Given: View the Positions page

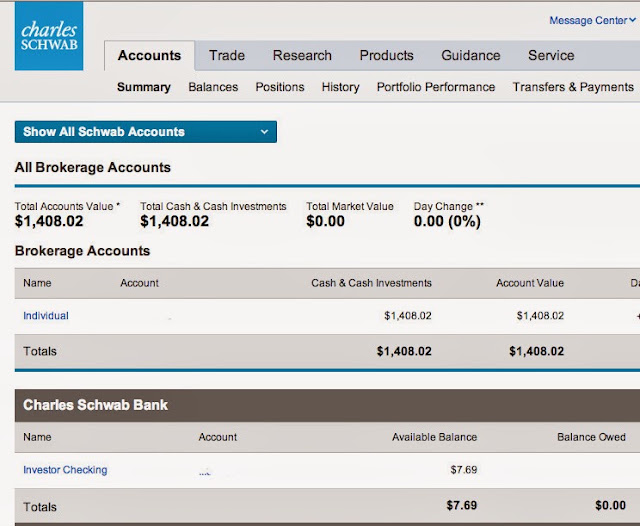Looking at the screenshot, I should pyautogui.click(x=280, y=87).
